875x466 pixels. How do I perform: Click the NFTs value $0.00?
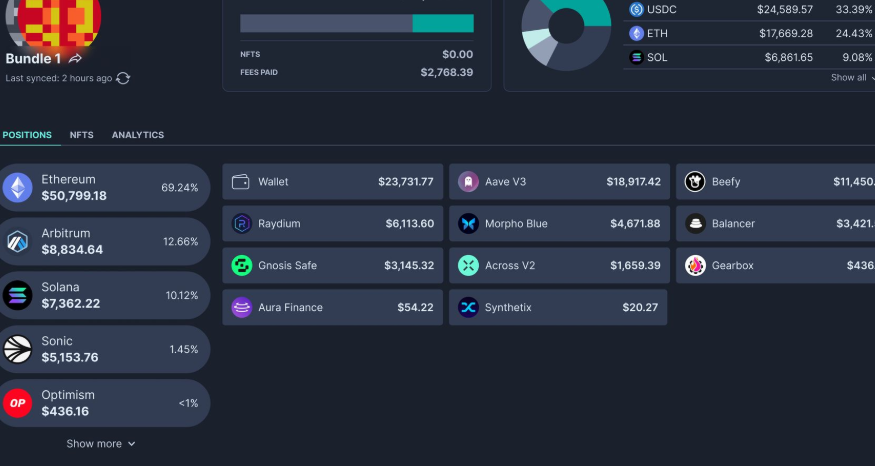pos(458,55)
